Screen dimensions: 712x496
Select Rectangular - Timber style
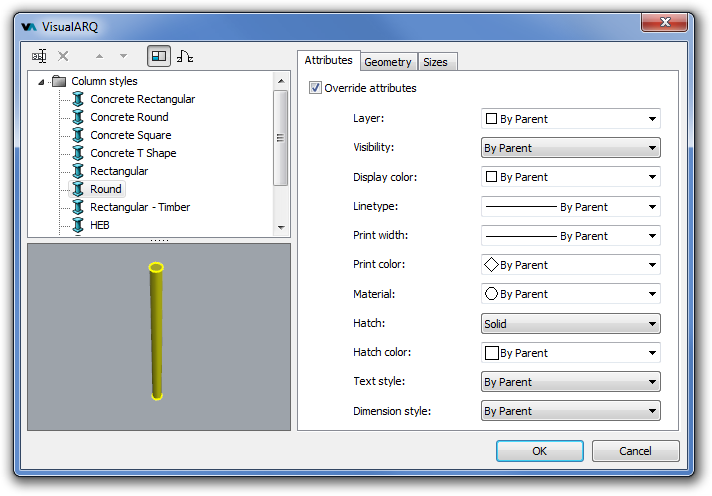(140, 207)
